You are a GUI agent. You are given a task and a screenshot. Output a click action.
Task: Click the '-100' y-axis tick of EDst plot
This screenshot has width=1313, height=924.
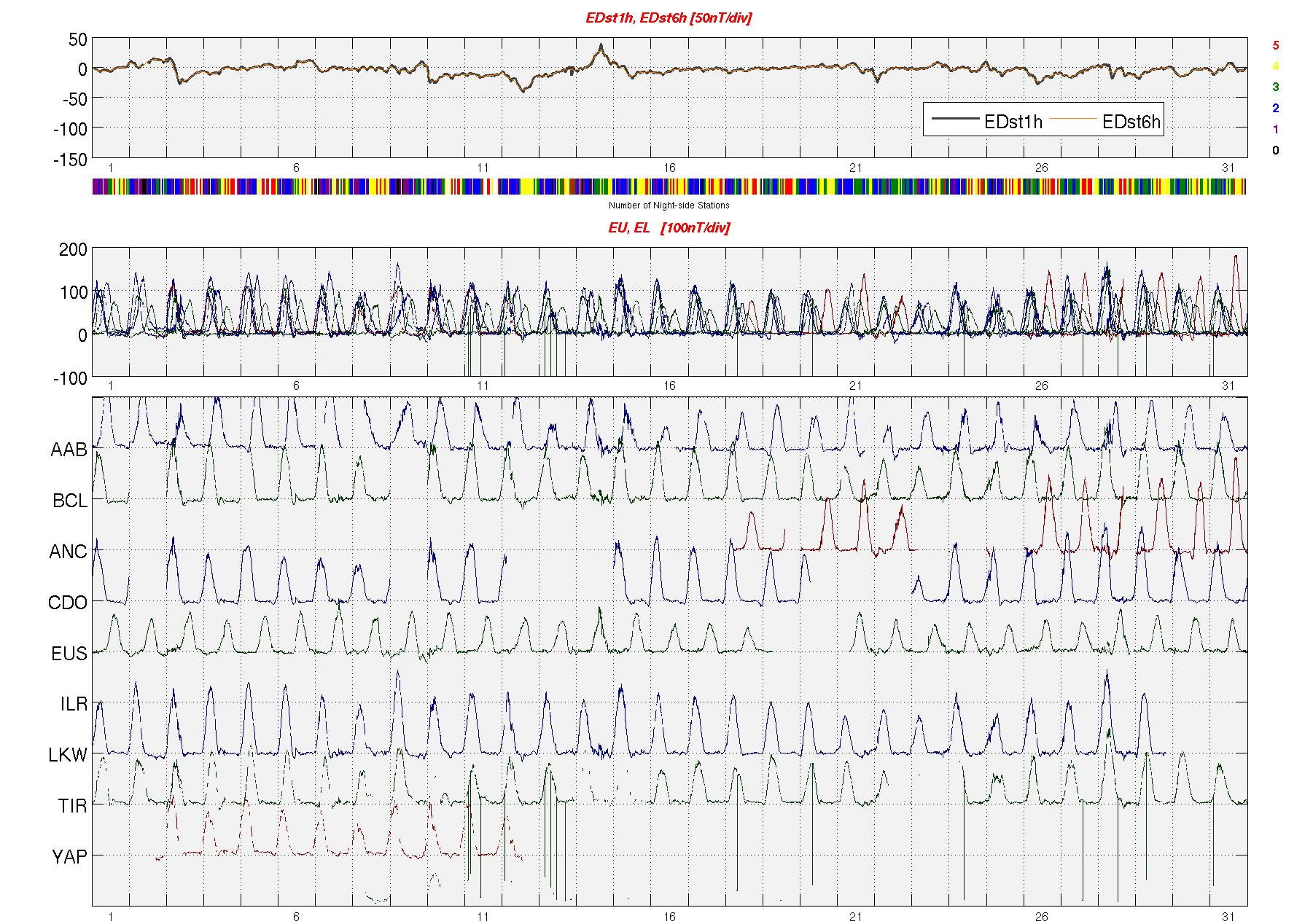(x=70, y=130)
